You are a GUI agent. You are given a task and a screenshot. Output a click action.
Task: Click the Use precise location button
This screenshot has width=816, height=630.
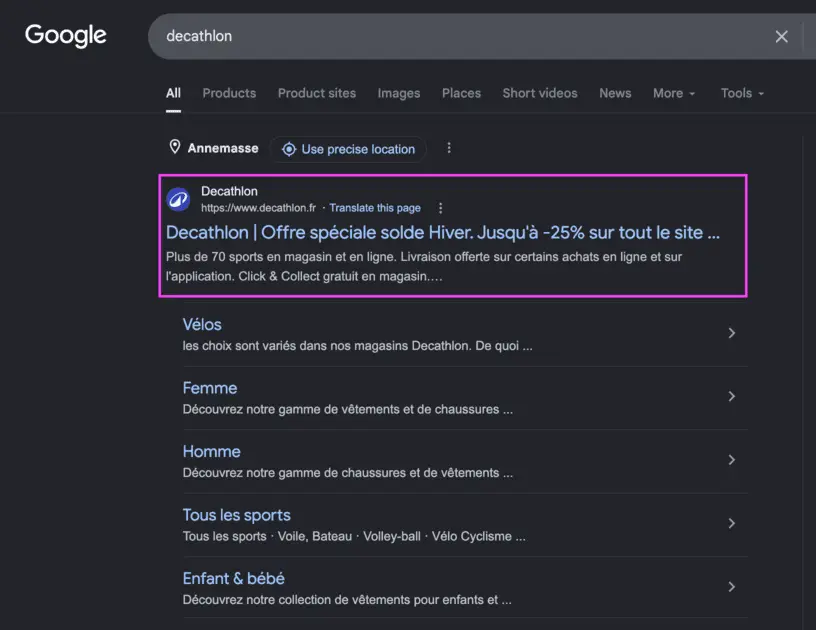pyautogui.click(x=348, y=149)
